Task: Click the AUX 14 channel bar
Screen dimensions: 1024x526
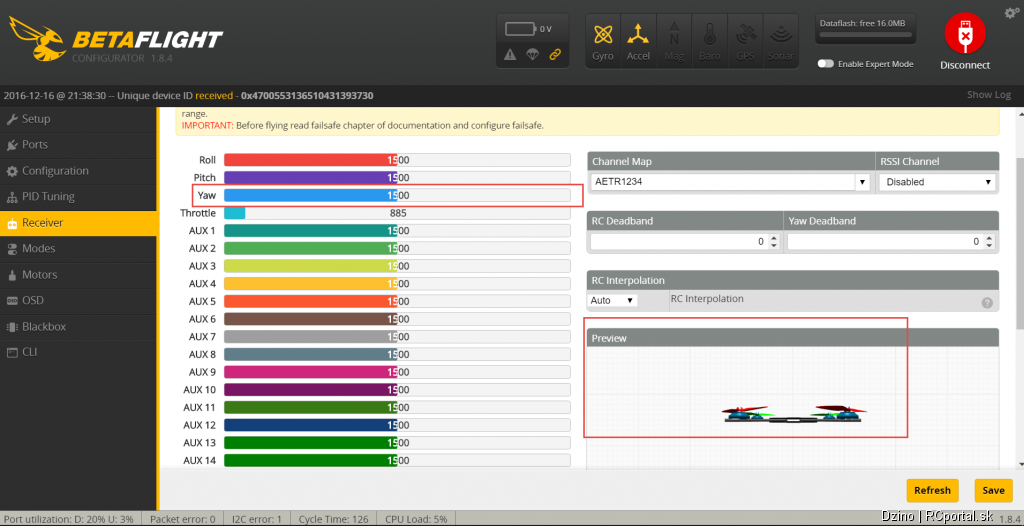Action: click(397, 460)
